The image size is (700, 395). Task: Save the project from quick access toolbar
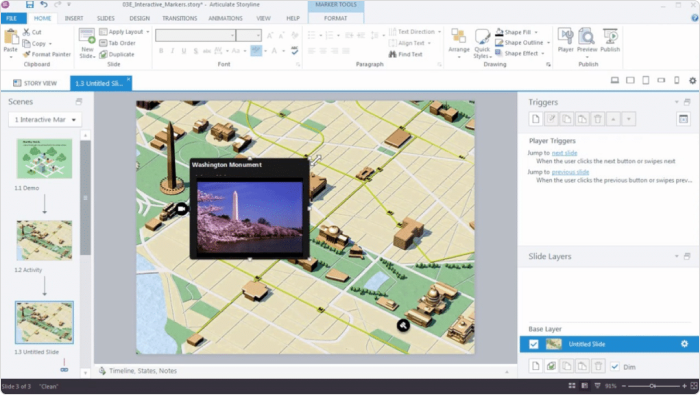tap(29, 4)
